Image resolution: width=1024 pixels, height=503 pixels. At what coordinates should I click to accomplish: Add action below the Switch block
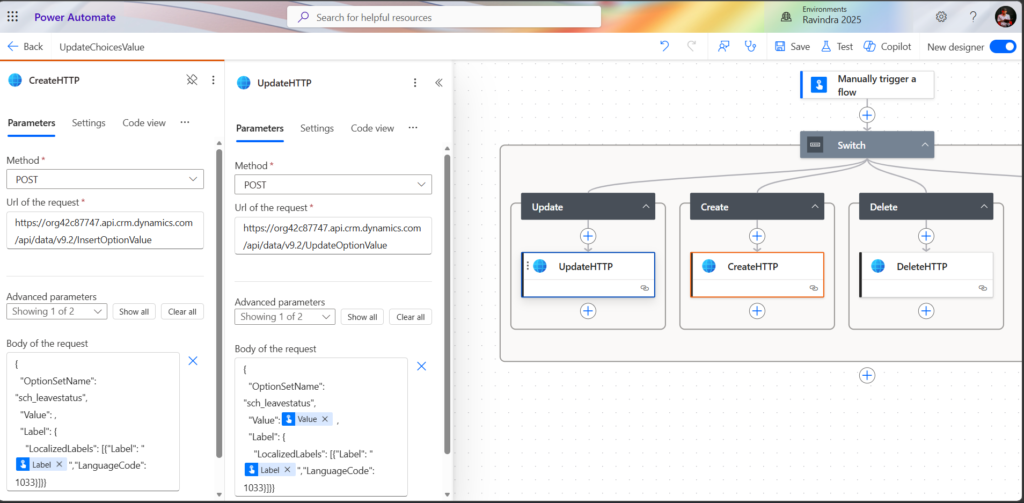pos(867,375)
